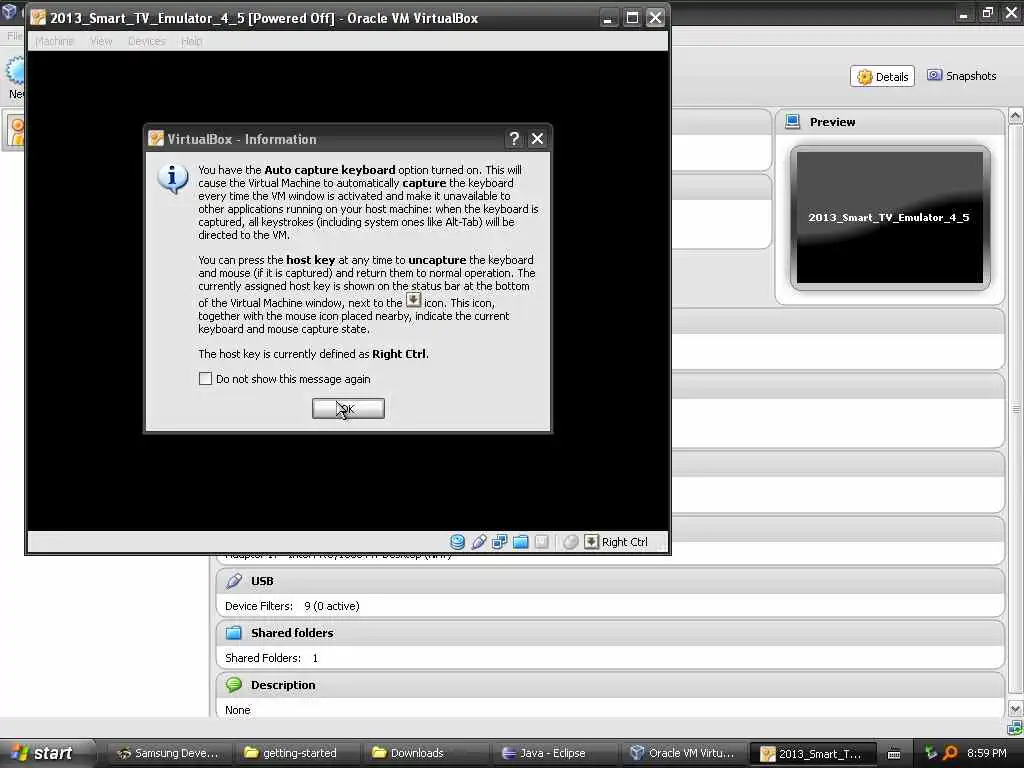Click 'Shared Folders: 1' text

(271, 658)
